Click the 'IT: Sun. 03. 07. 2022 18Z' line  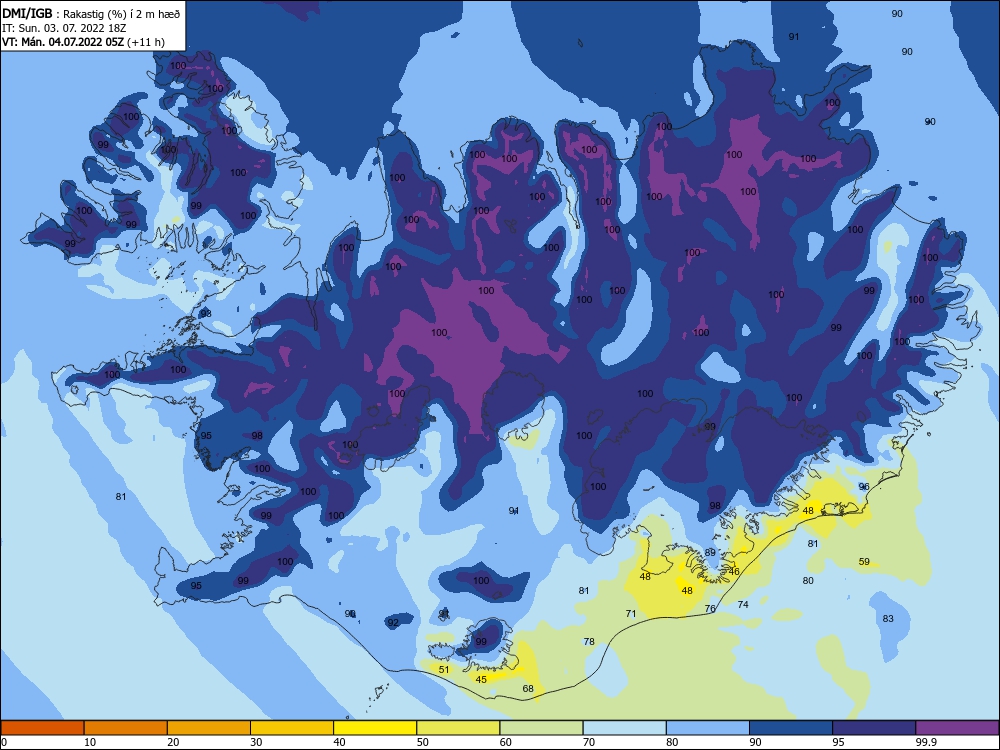[64, 28]
